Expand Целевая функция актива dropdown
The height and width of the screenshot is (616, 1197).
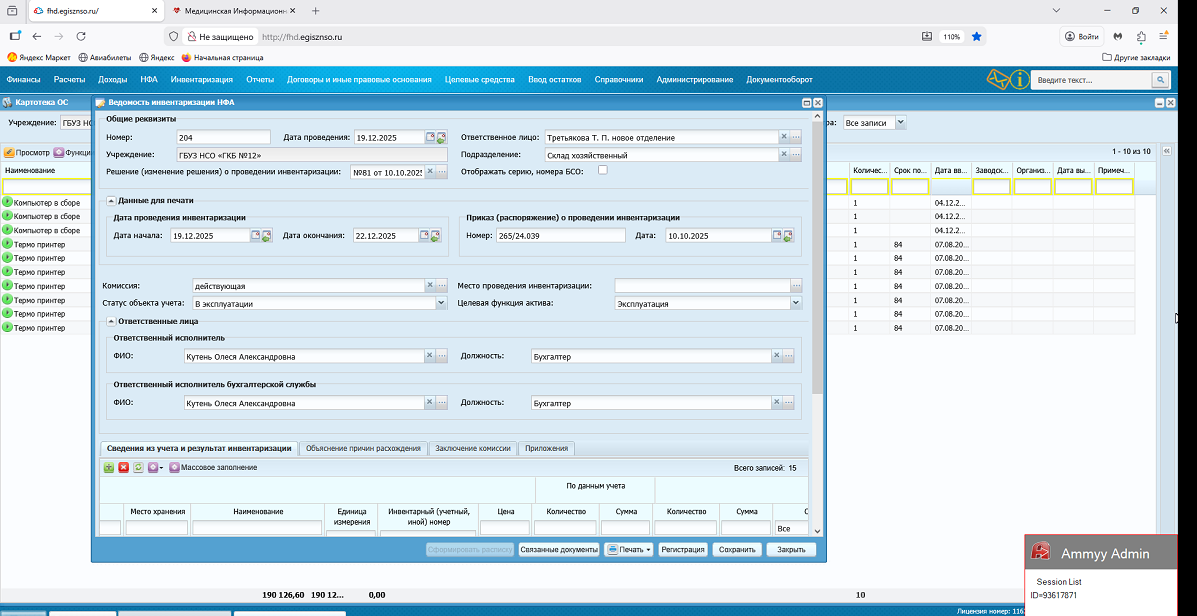pyautogui.click(x=796, y=303)
